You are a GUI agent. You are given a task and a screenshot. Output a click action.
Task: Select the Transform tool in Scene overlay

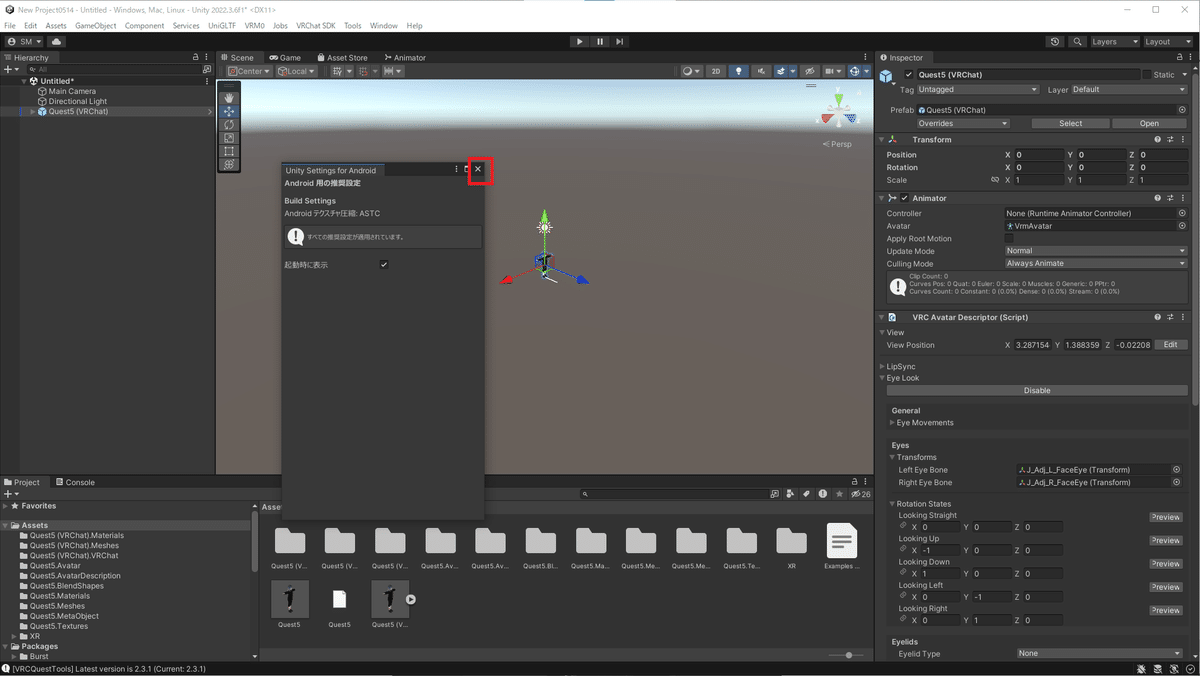(x=229, y=164)
